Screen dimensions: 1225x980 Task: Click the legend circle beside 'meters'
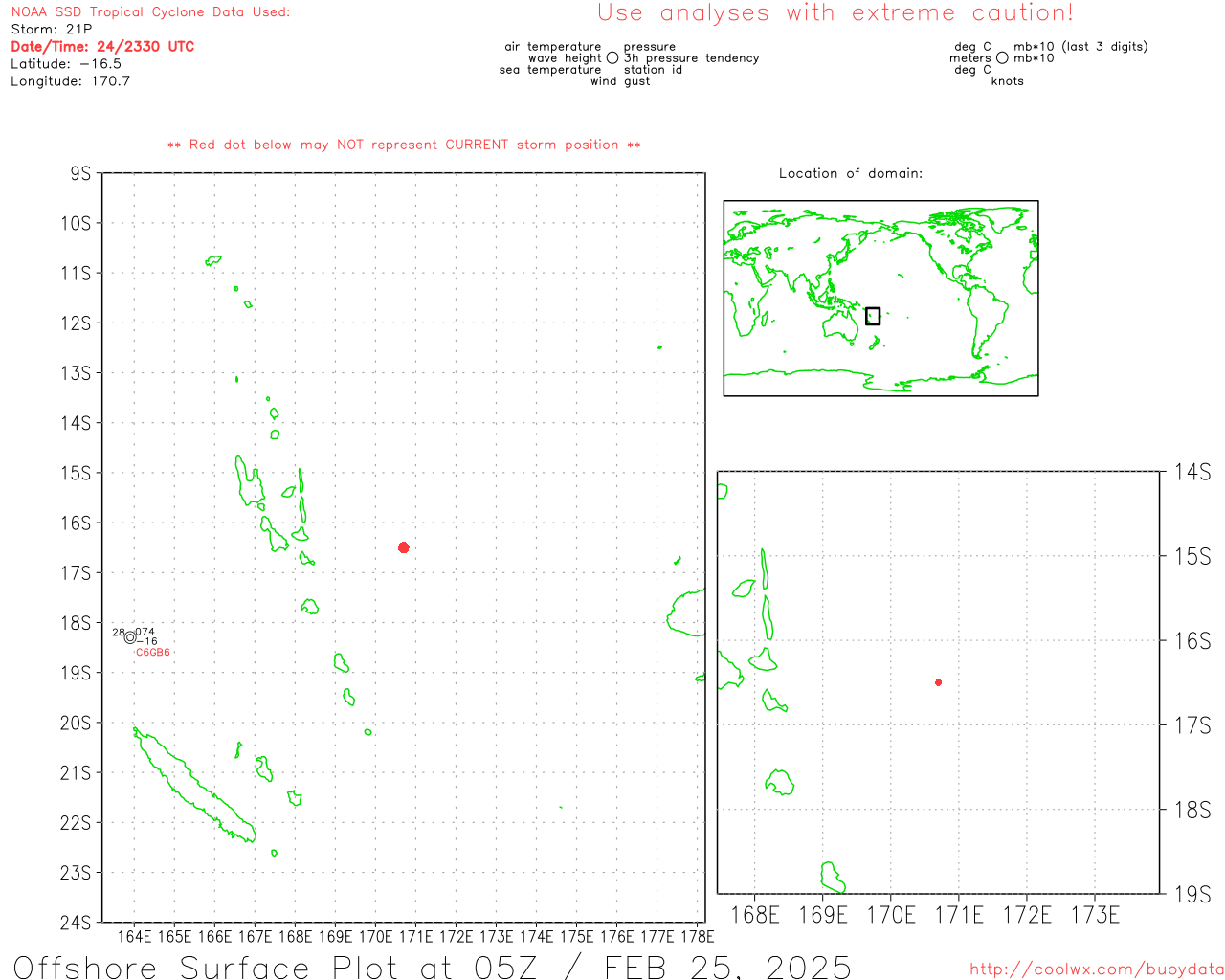tap(1002, 58)
